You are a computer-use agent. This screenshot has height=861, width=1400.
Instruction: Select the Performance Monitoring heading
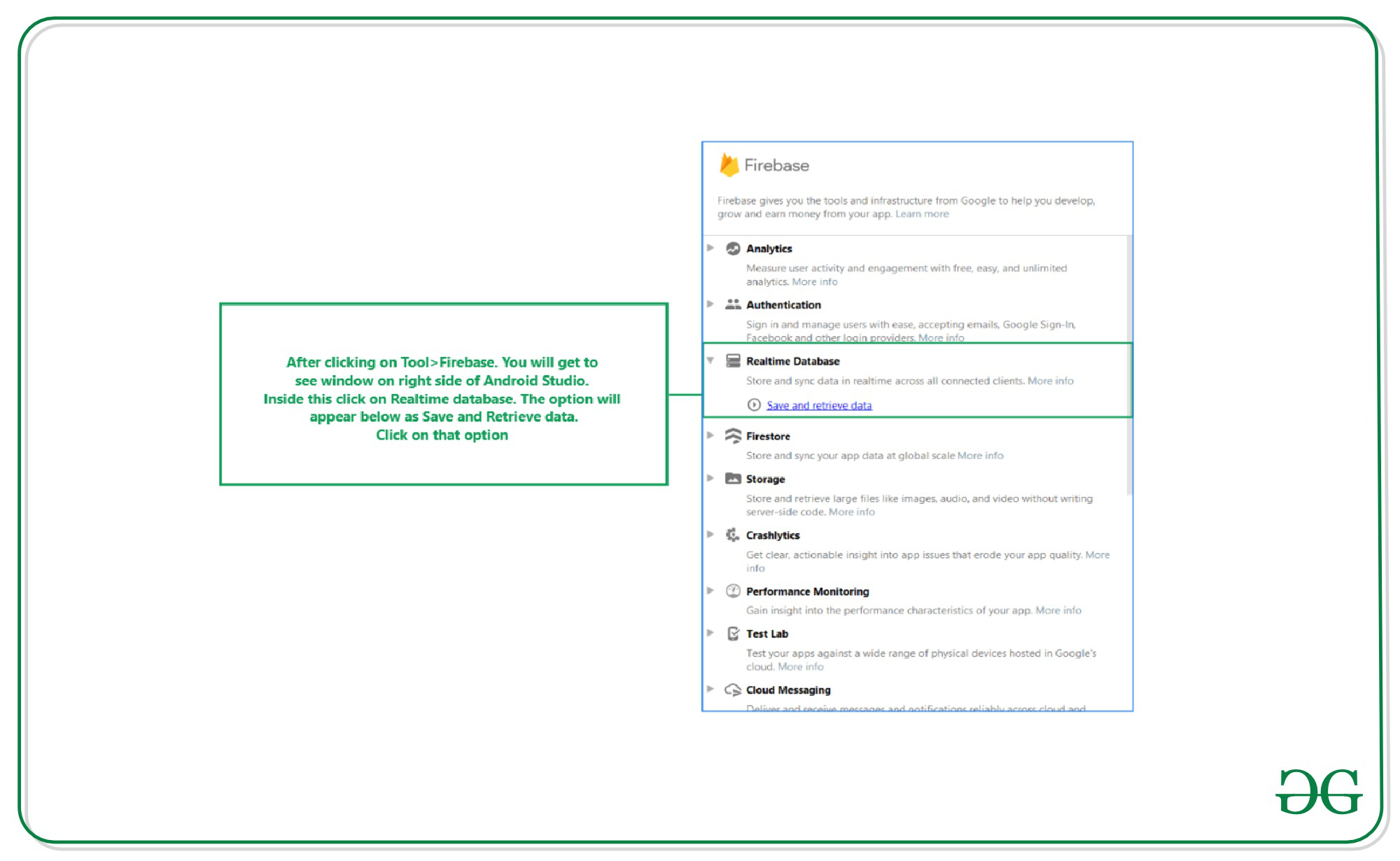pos(807,591)
